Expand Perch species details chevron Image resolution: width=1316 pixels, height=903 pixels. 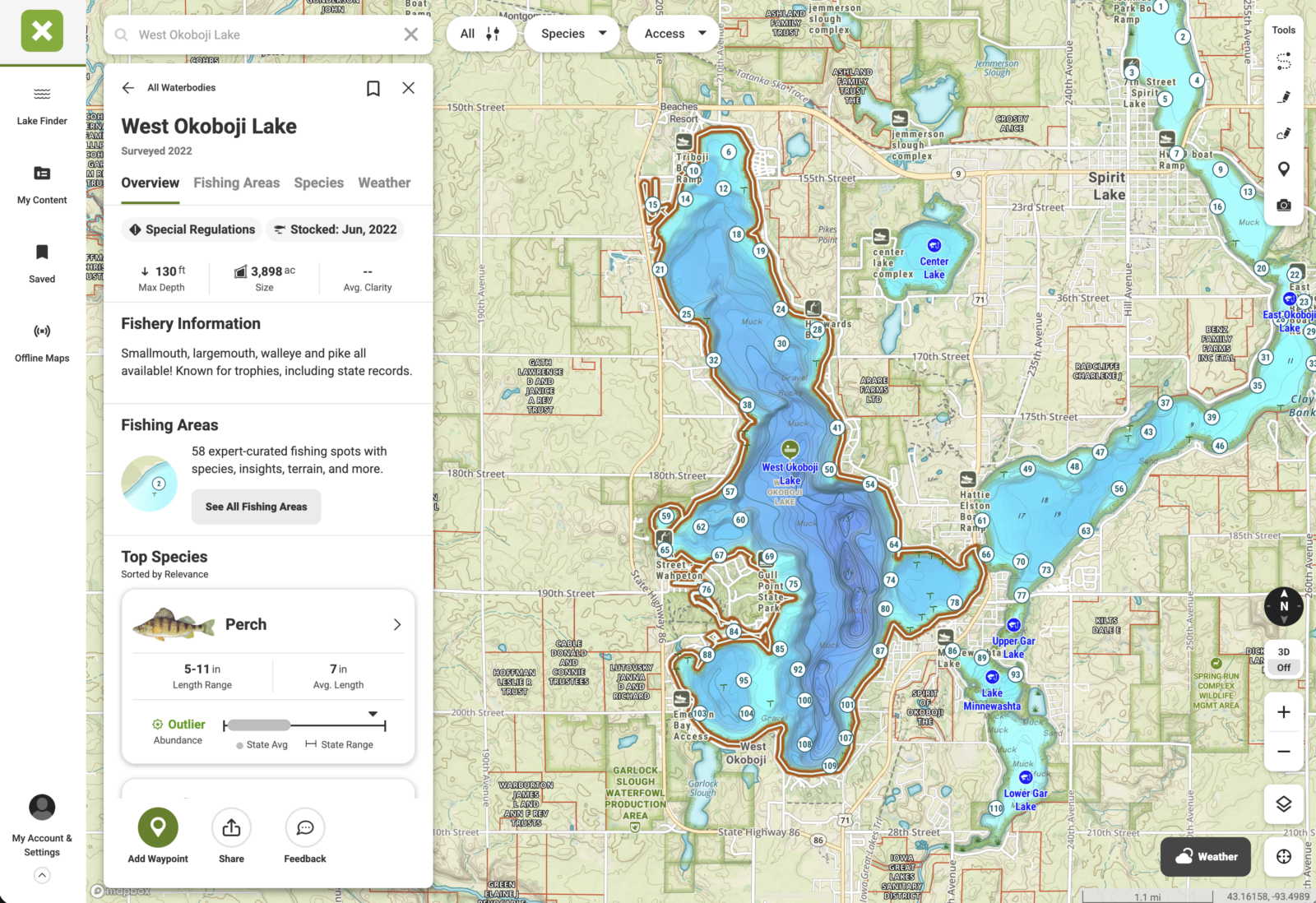(x=397, y=625)
